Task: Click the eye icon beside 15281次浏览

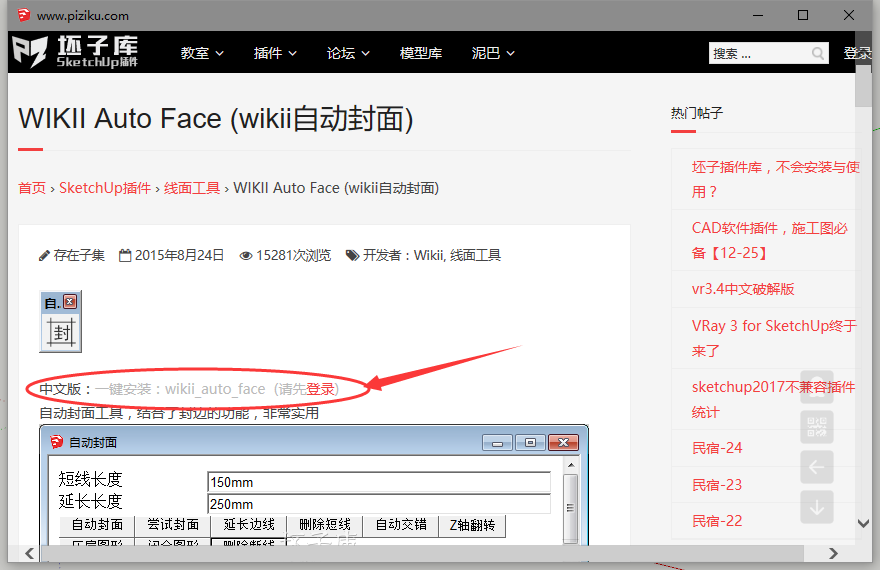Action: click(246, 256)
